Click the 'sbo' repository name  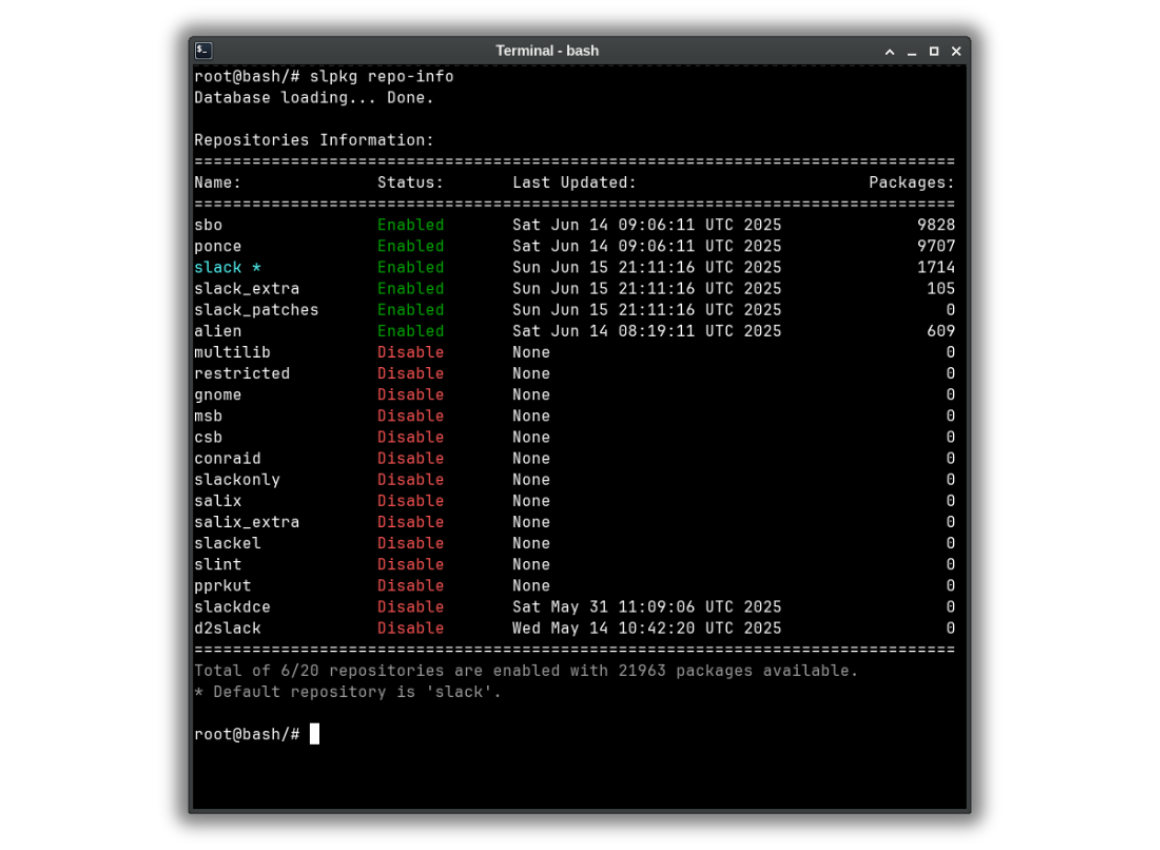[208, 225]
